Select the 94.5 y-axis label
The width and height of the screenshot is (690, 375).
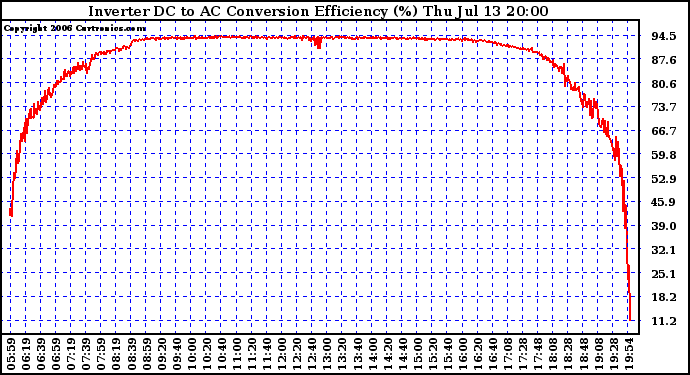pos(664,36)
